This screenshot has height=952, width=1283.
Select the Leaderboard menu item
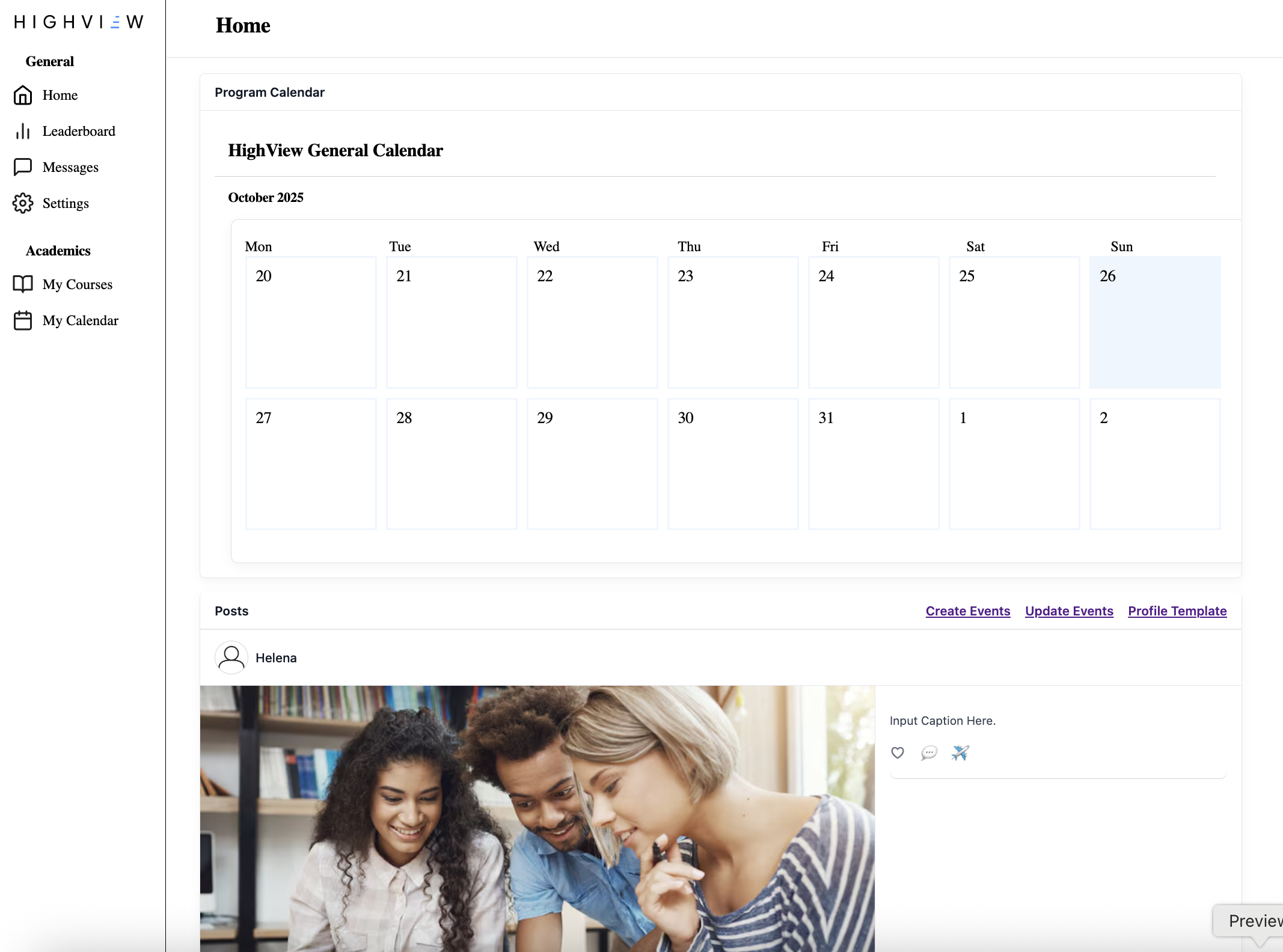click(79, 131)
